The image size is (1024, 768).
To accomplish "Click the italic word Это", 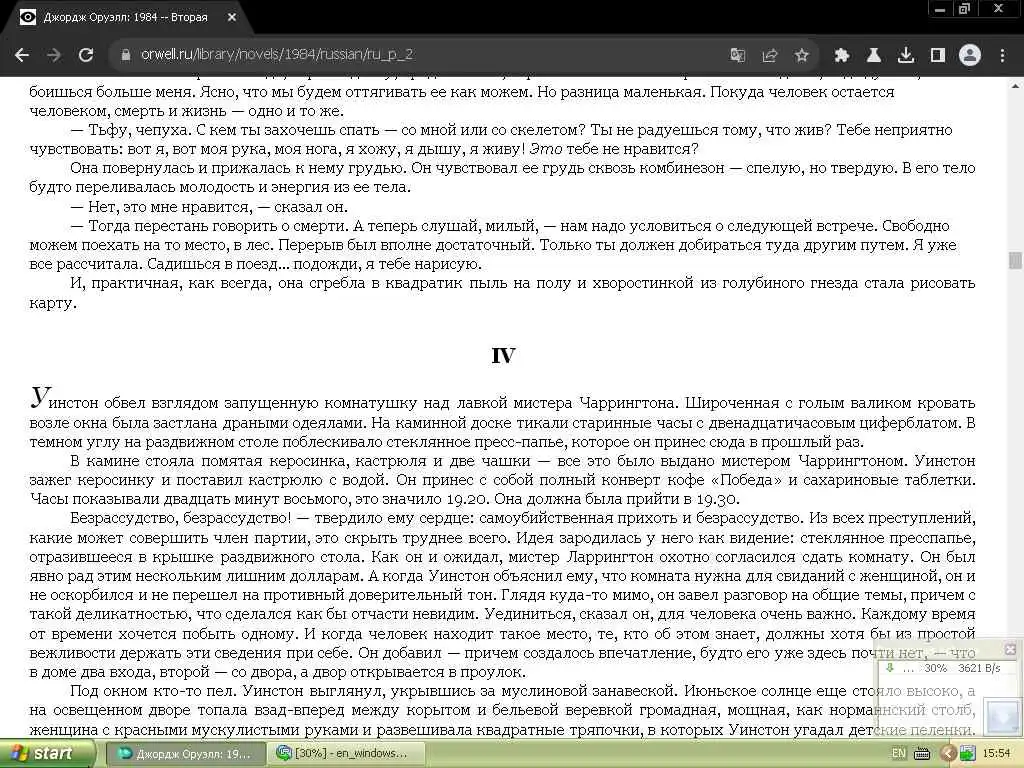I will coord(546,149).
